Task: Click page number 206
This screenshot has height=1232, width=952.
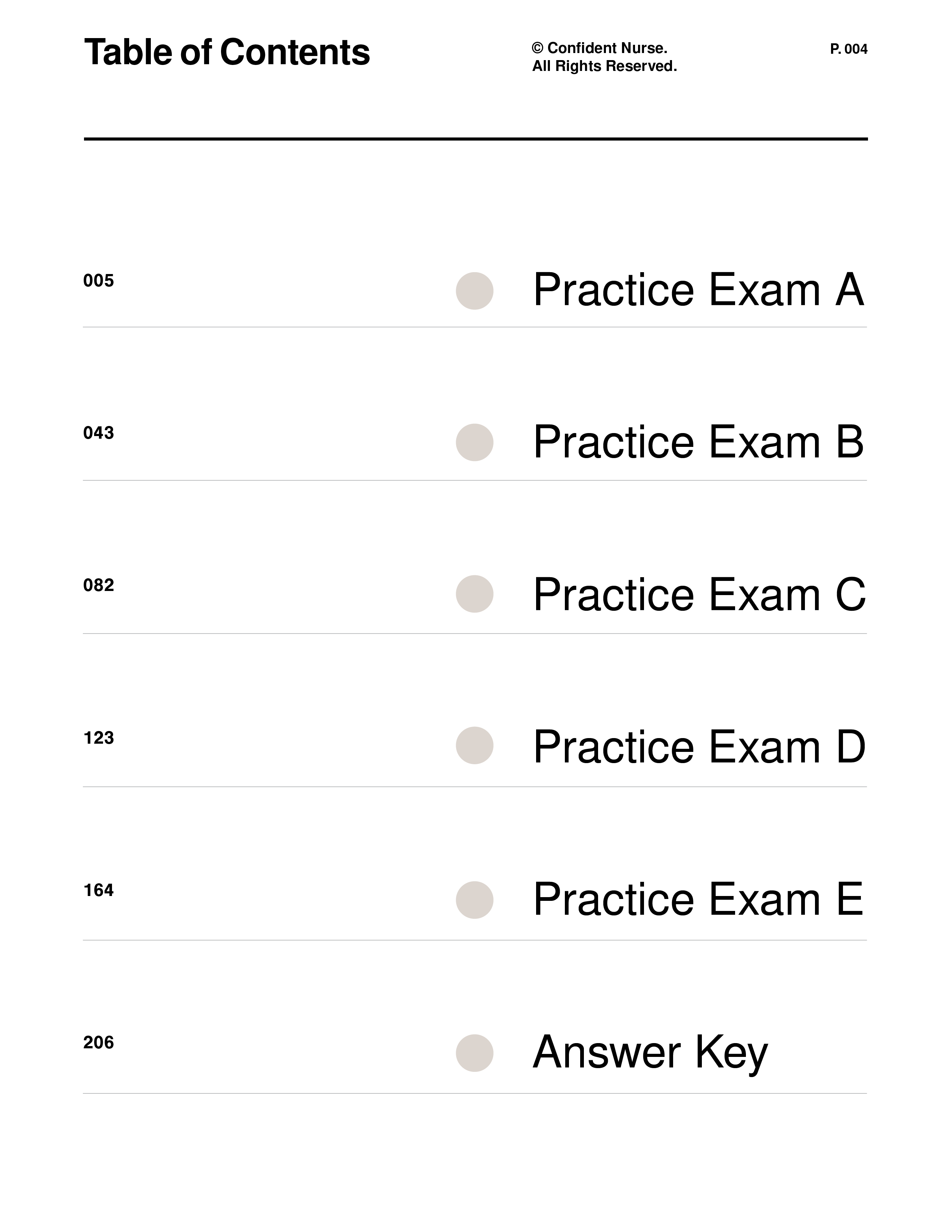Action: click(99, 1042)
